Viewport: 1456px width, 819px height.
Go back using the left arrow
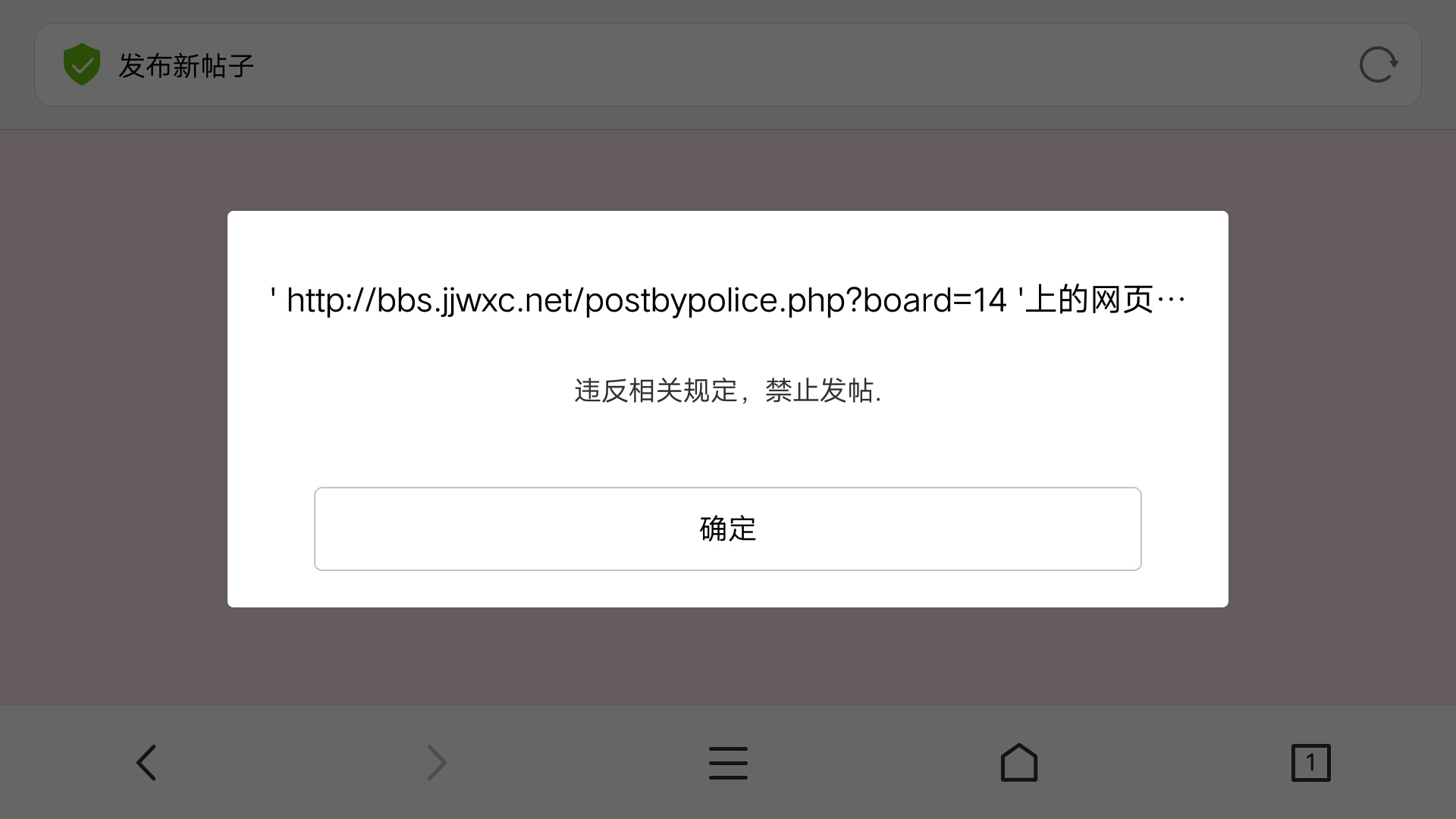pos(146,762)
